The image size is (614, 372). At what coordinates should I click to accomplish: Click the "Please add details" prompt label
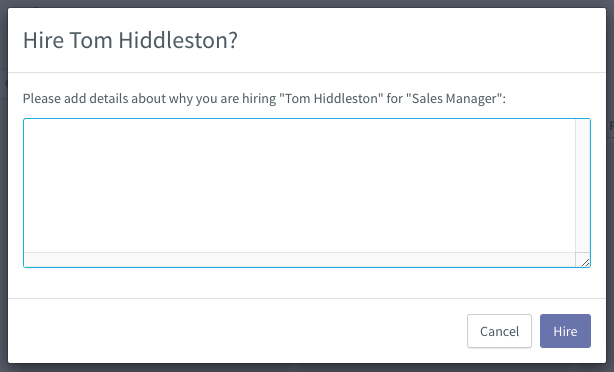pos(264,98)
